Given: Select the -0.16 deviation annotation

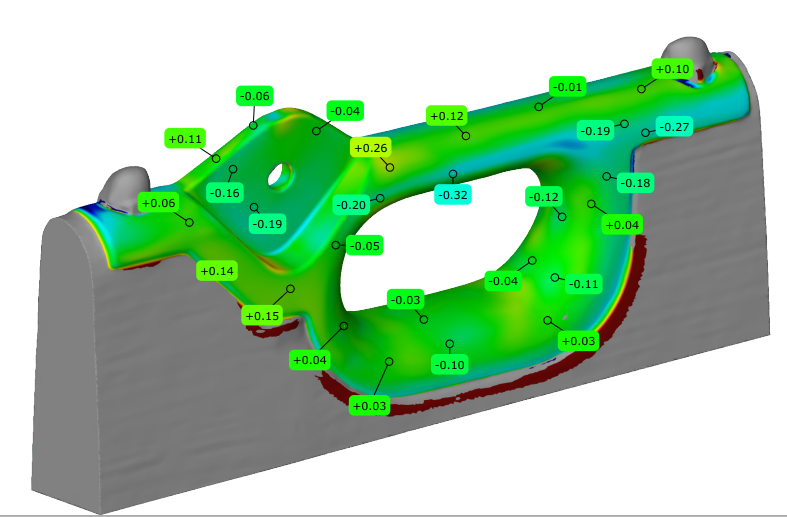Looking at the screenshot, I should click(225, 193).
